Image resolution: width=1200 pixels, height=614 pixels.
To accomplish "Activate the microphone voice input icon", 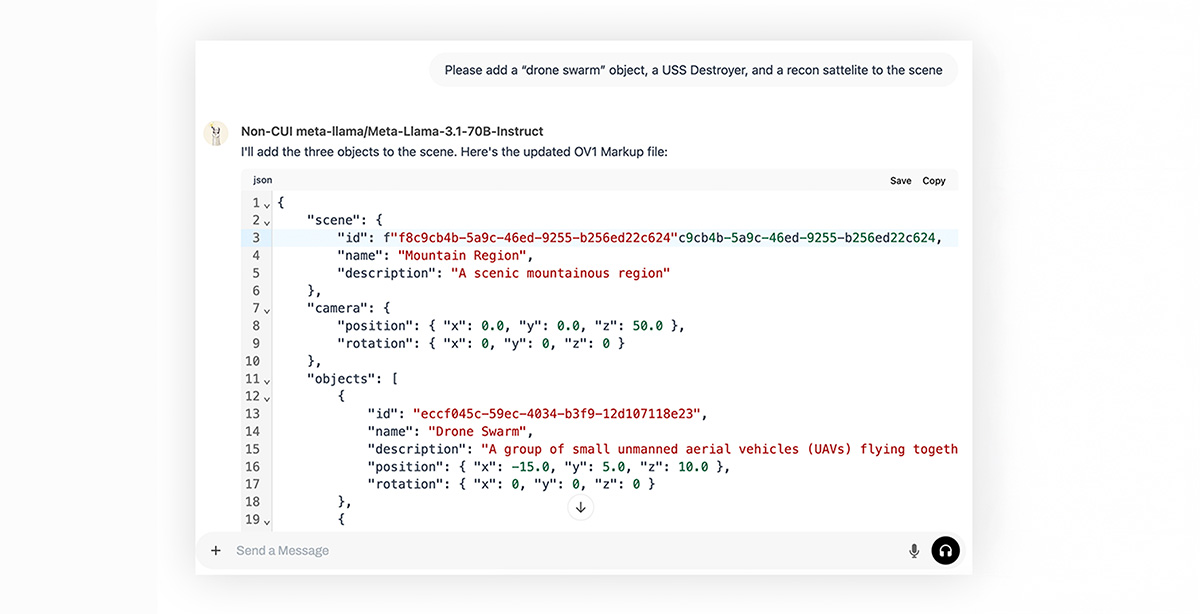I will click(x=913, y=551).
